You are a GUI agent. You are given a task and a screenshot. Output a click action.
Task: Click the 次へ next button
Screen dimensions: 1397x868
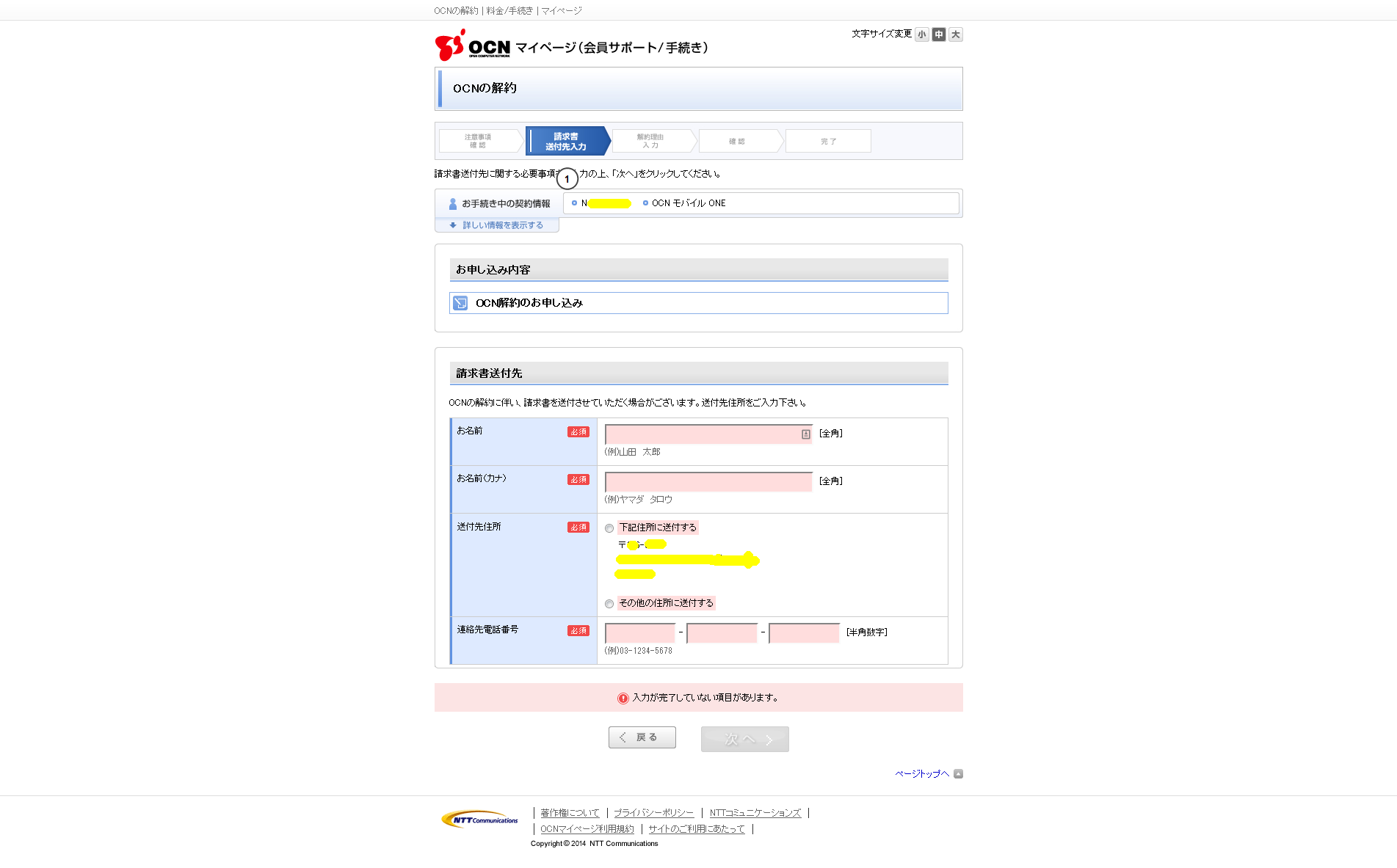[x=745, y=739]
